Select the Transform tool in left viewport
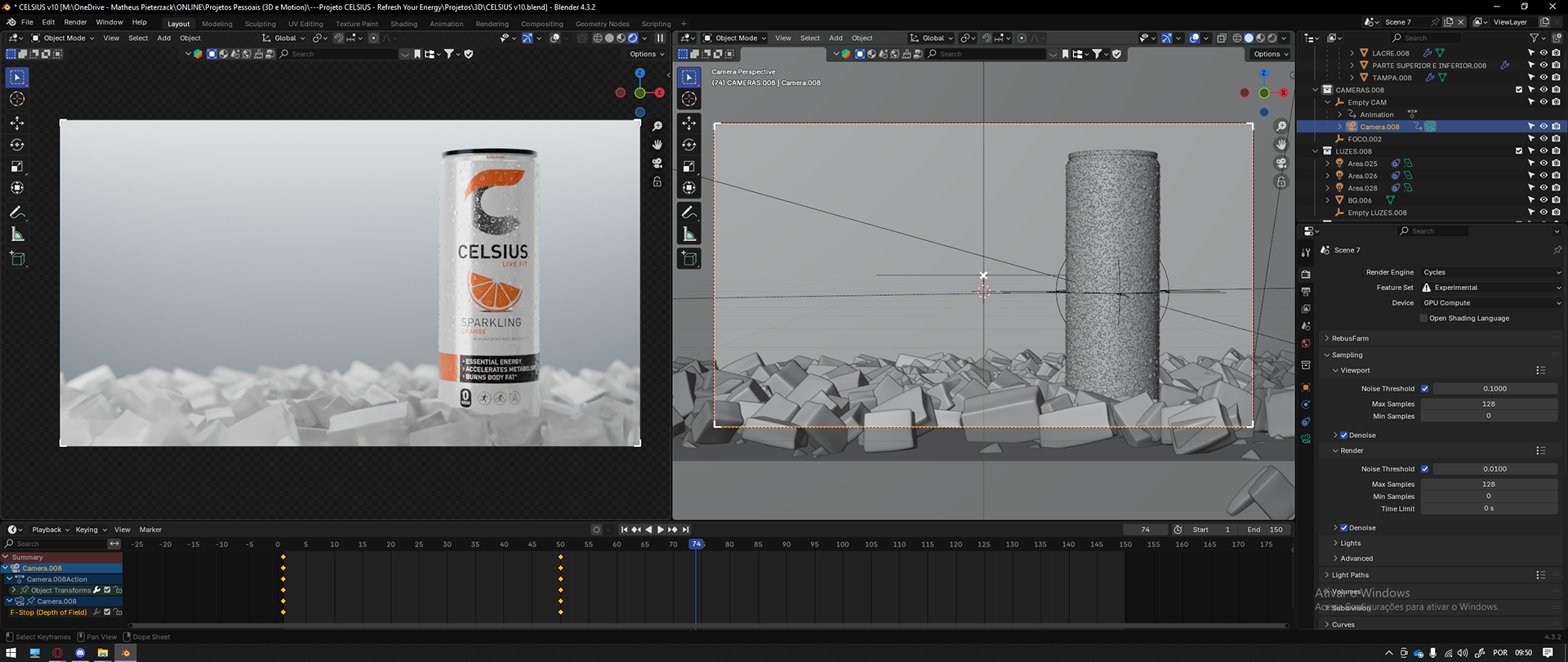Viewport: 1568px width, 662px height. [17, 188]
